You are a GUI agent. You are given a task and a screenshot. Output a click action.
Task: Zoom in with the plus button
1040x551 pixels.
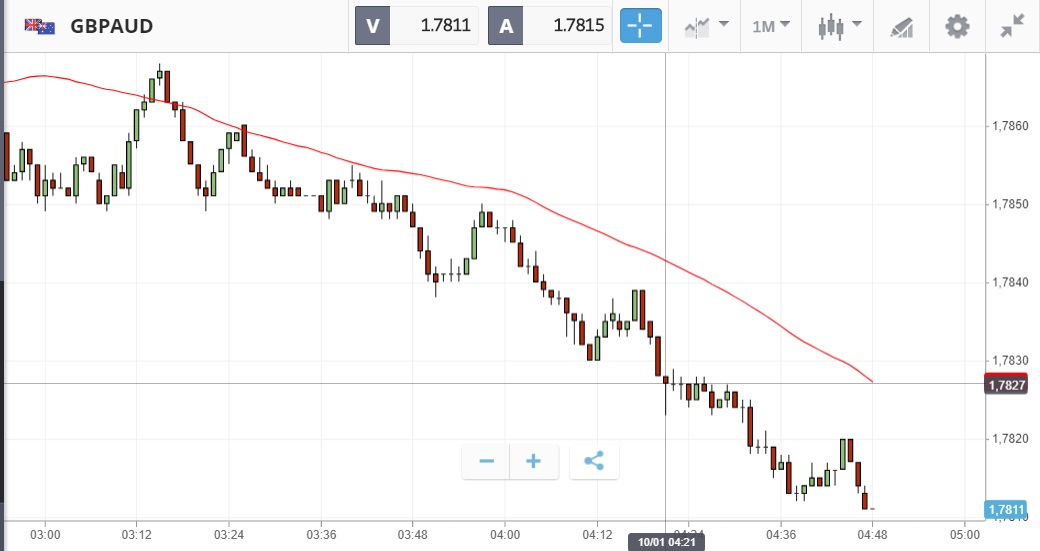coord(534,461)
